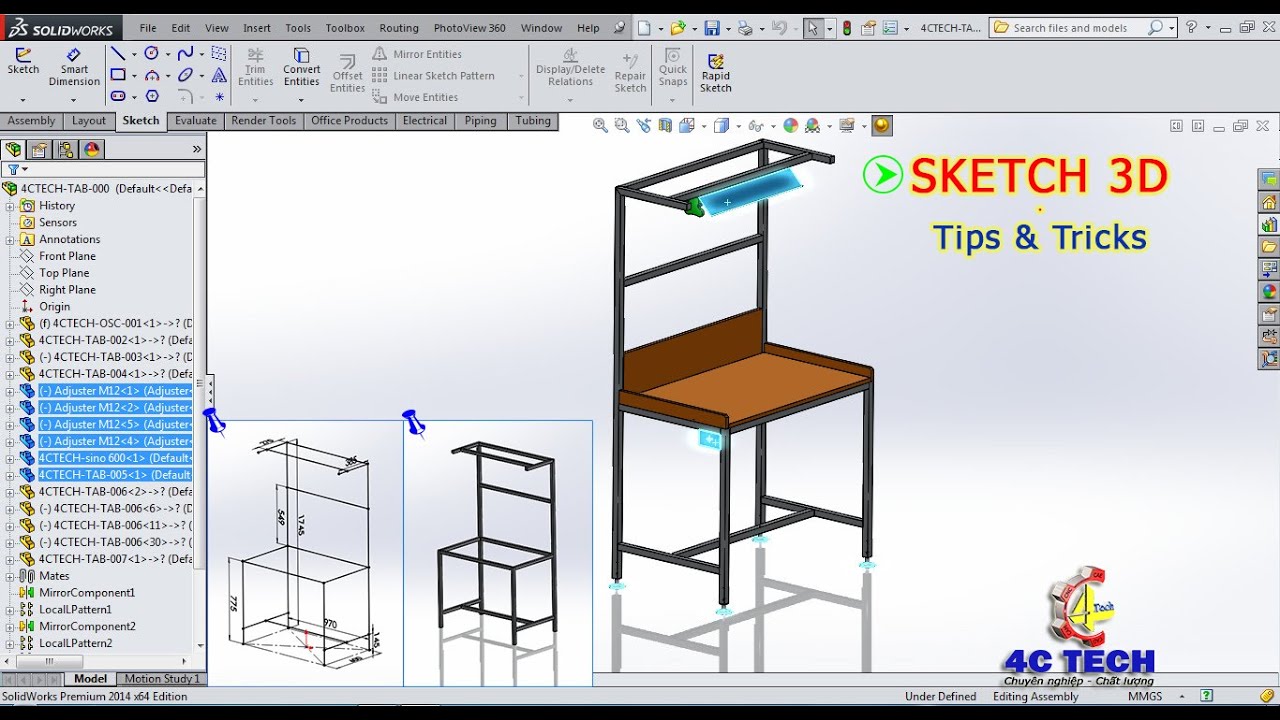Expand the Annotations tree node
1280x720 pixels.
[x=10, y=240]
